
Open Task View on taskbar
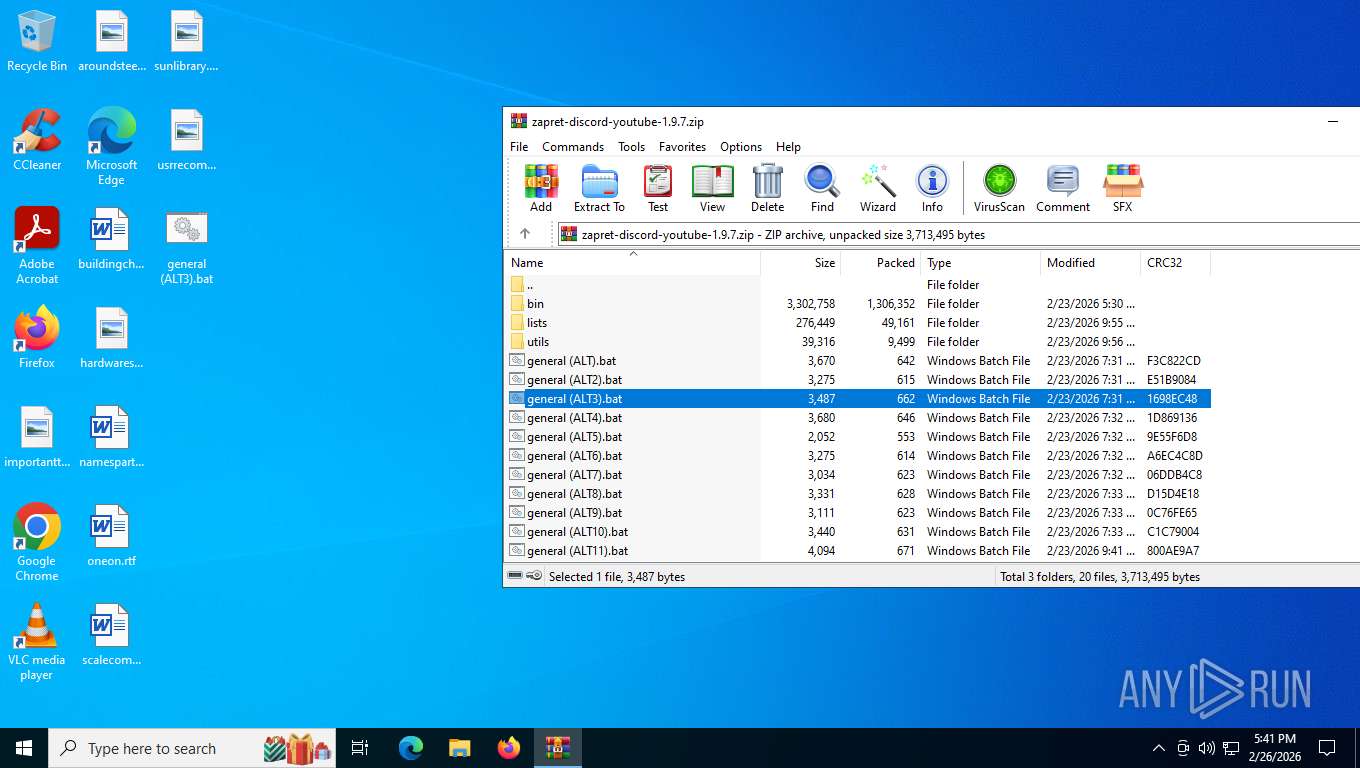click(x=360, y=748)
